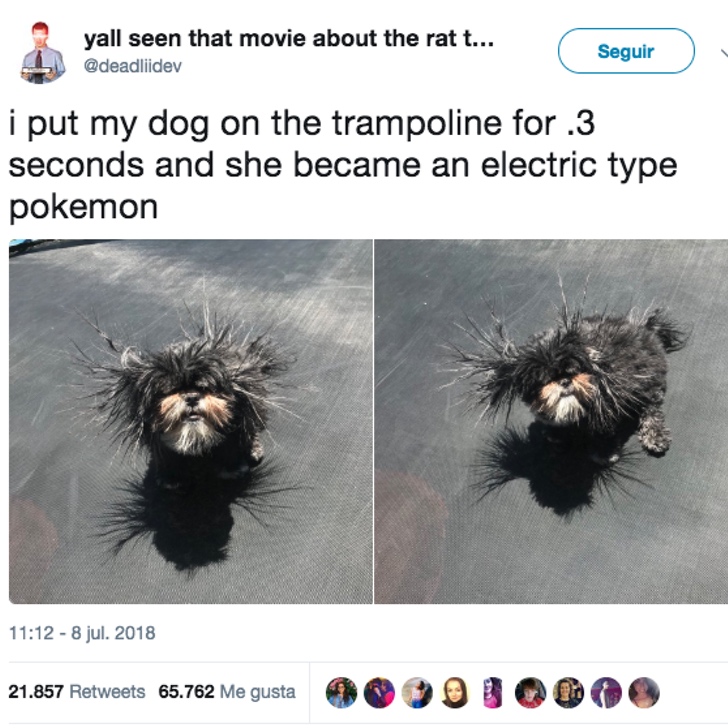Open the left dog trampoline photo

pos(191,421)
